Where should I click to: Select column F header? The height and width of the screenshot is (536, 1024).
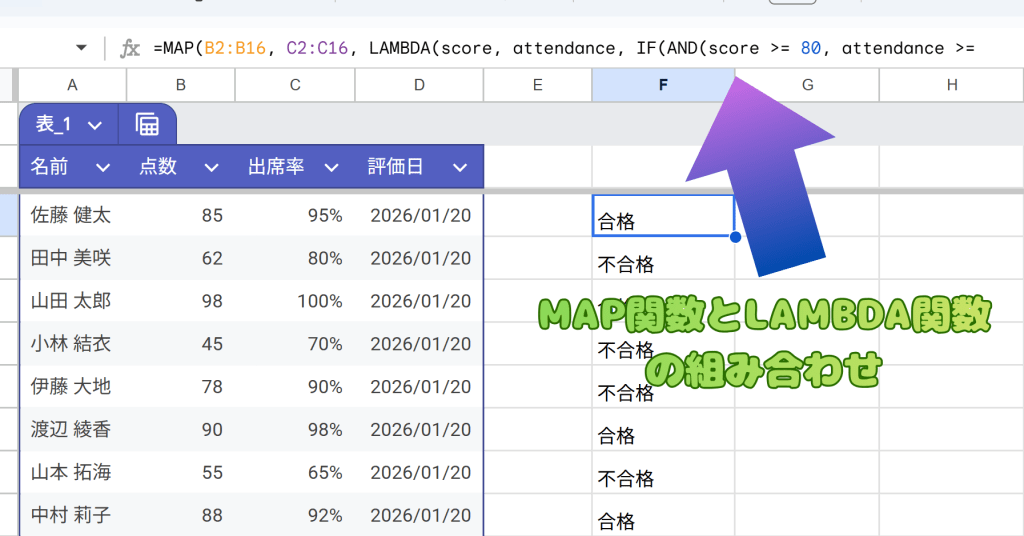[664, 85]
